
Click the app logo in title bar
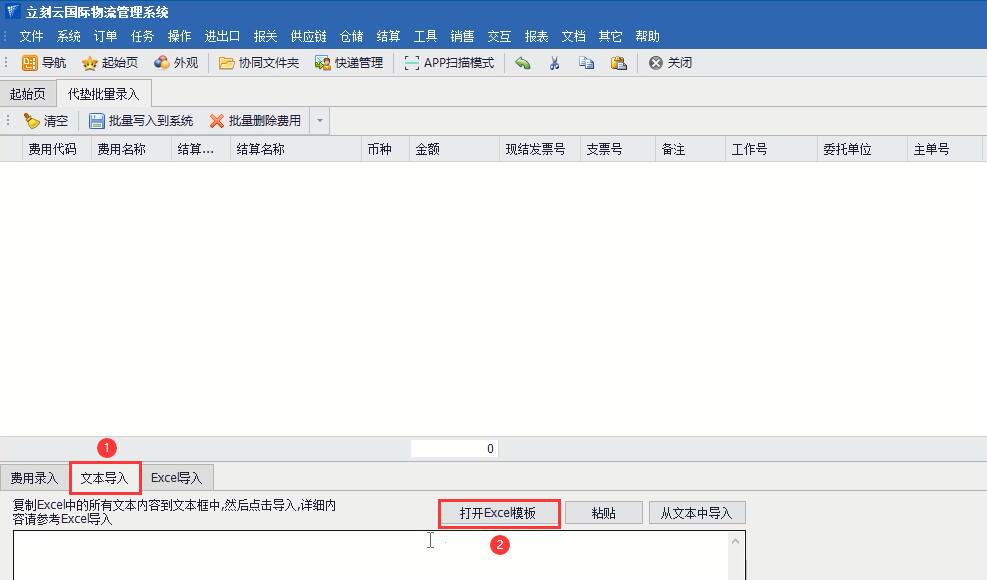tap(13, 11)
